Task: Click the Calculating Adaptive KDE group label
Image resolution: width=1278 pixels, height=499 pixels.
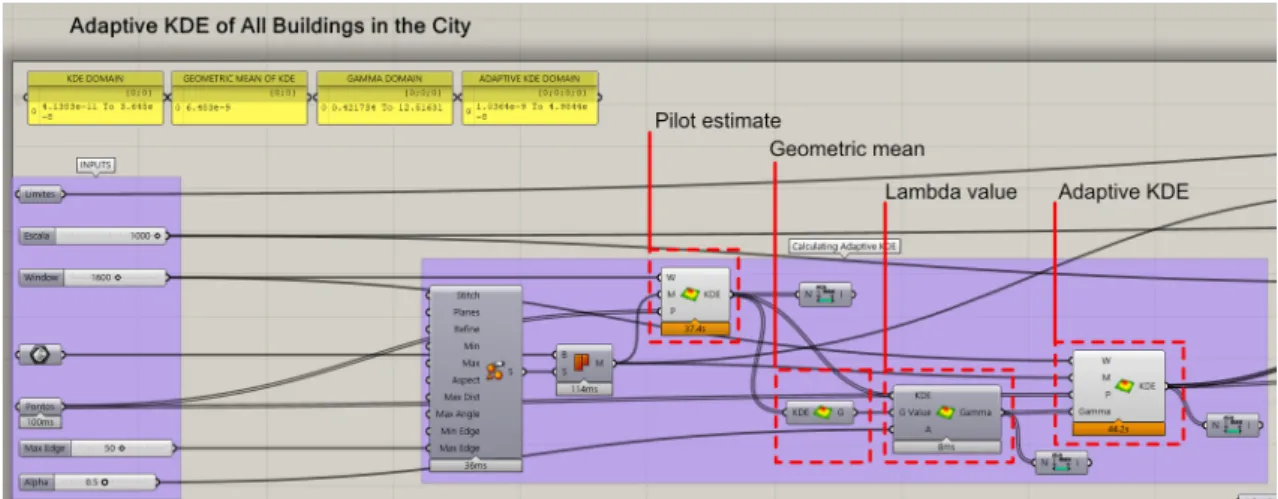Action: point(843,245)
